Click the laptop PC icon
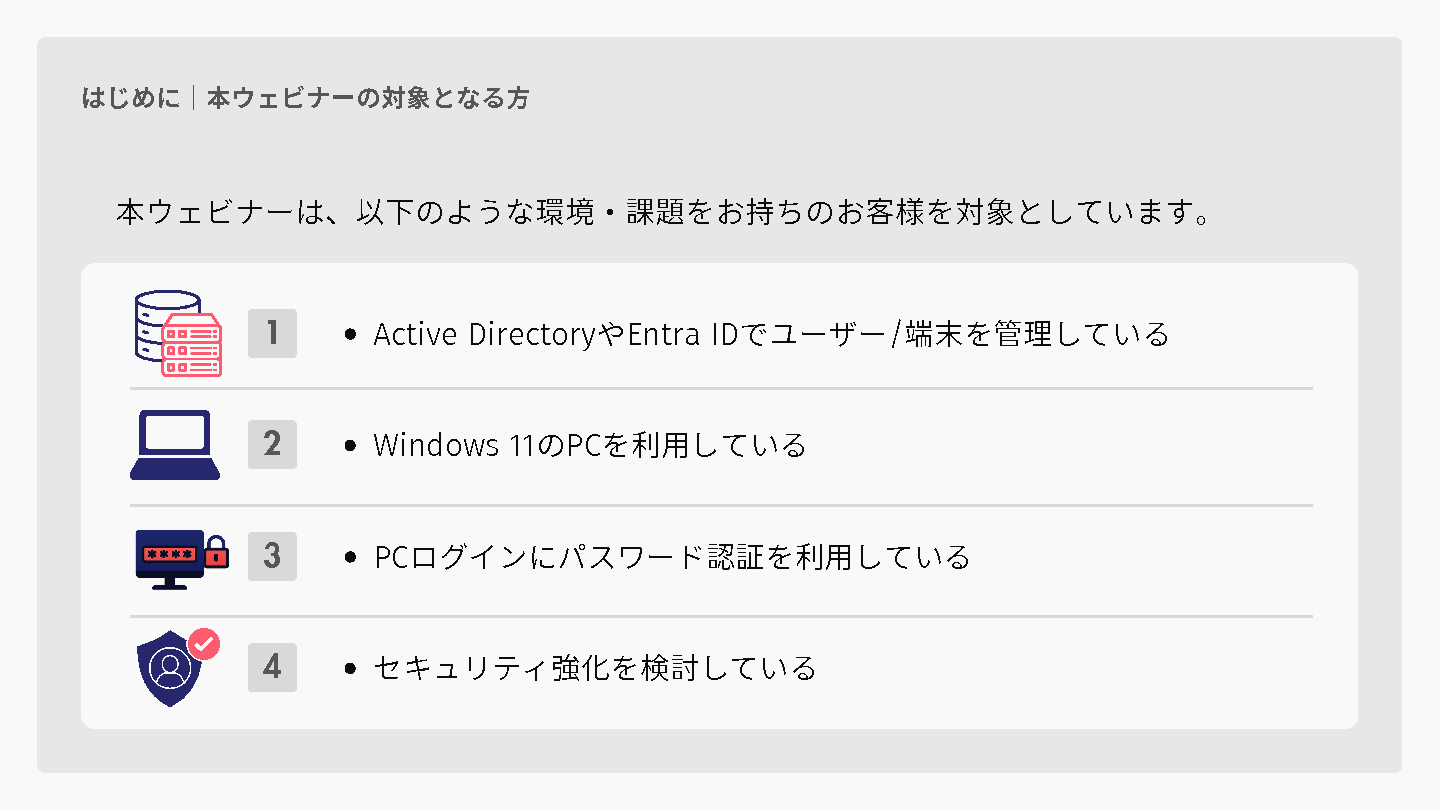Screen dimensions: 1440x810 (175, 445)
